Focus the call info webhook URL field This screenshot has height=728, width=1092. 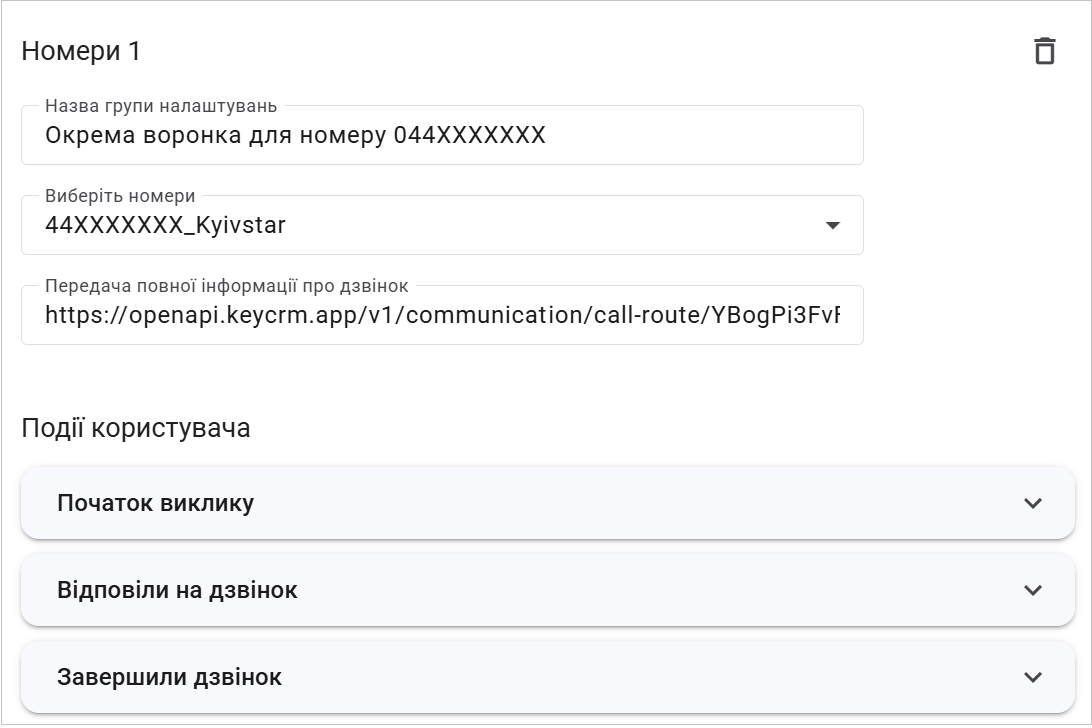click(442, 316)
